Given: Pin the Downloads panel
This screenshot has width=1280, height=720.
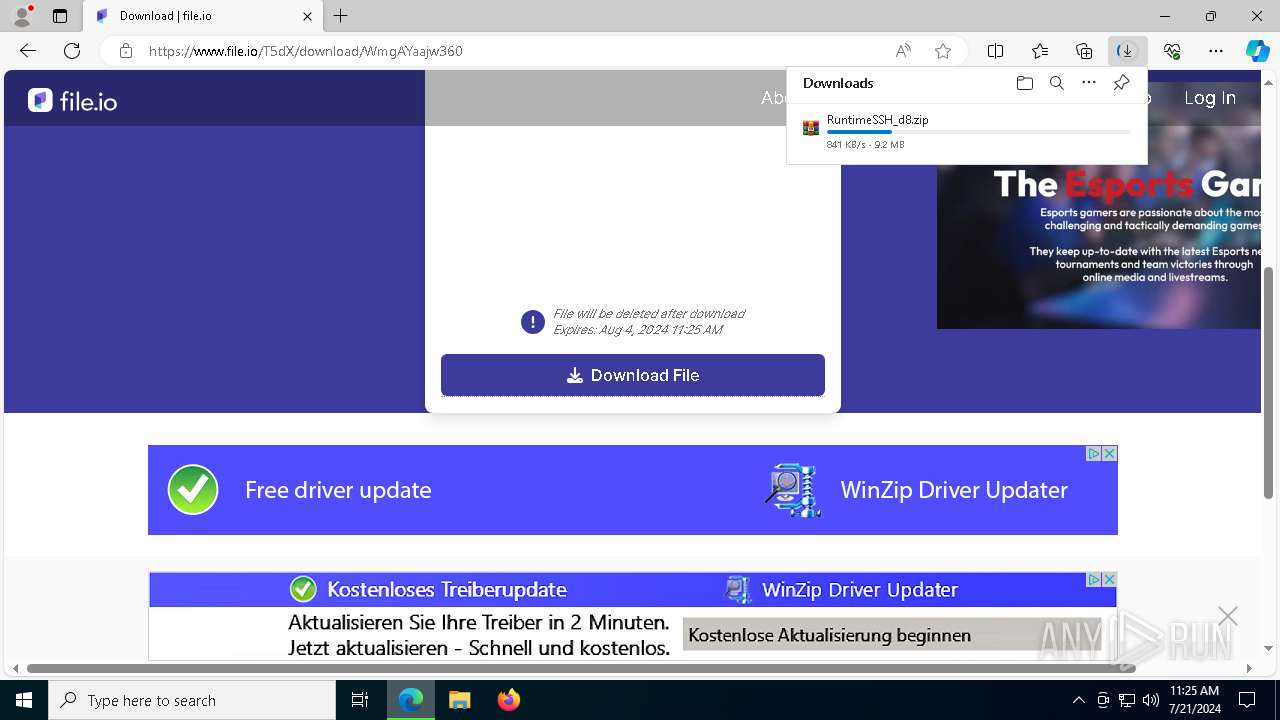Looking at the screenshot, I should [x=1121, y=83].
